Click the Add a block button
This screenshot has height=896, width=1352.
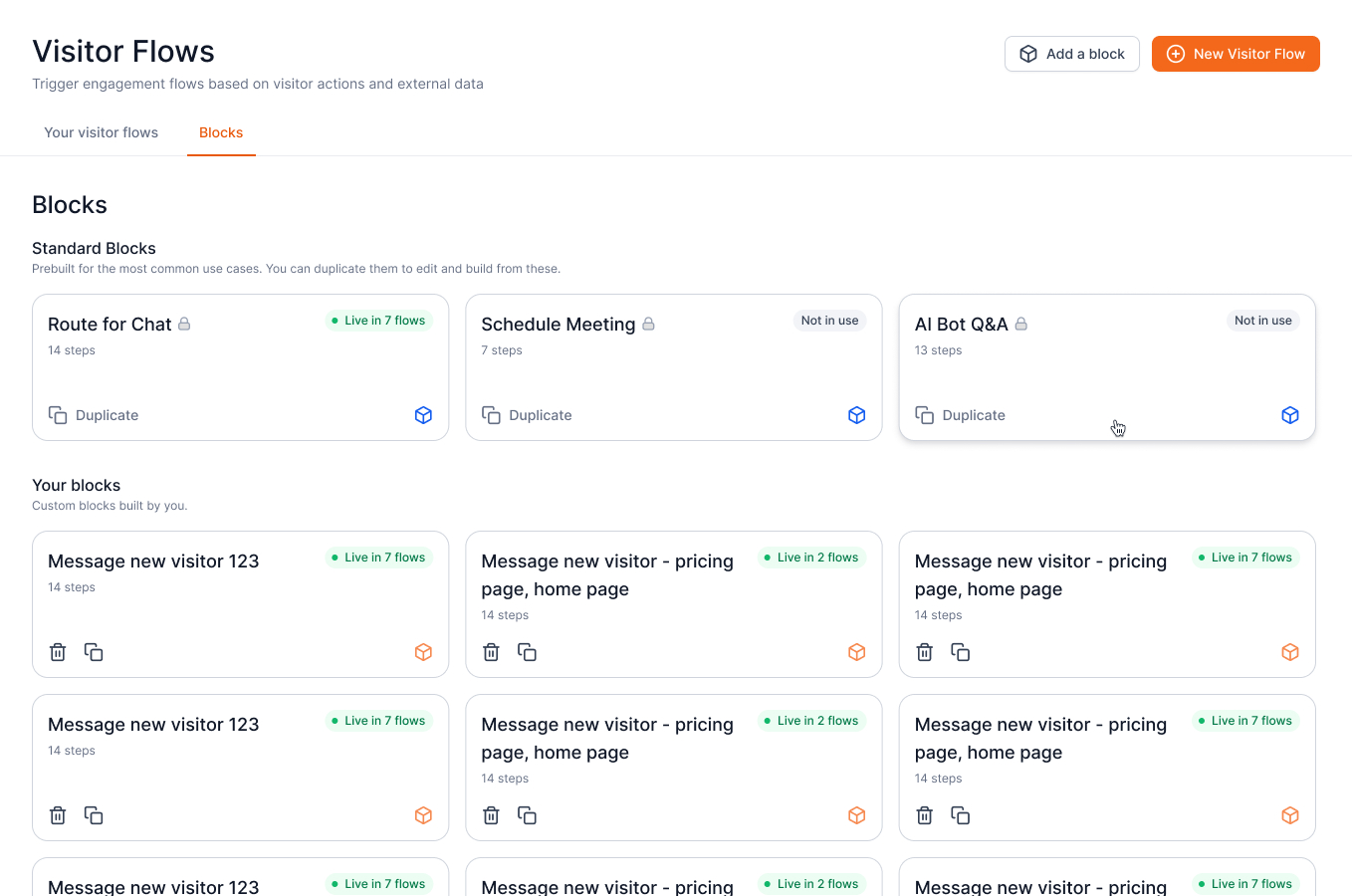1071,54
